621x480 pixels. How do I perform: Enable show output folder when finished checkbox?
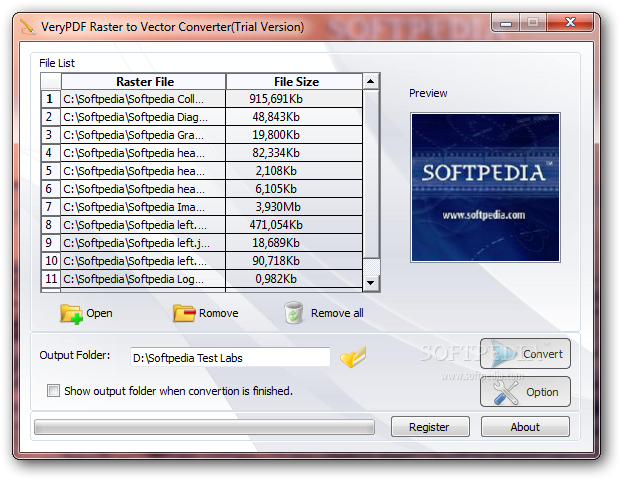[53, 390]
